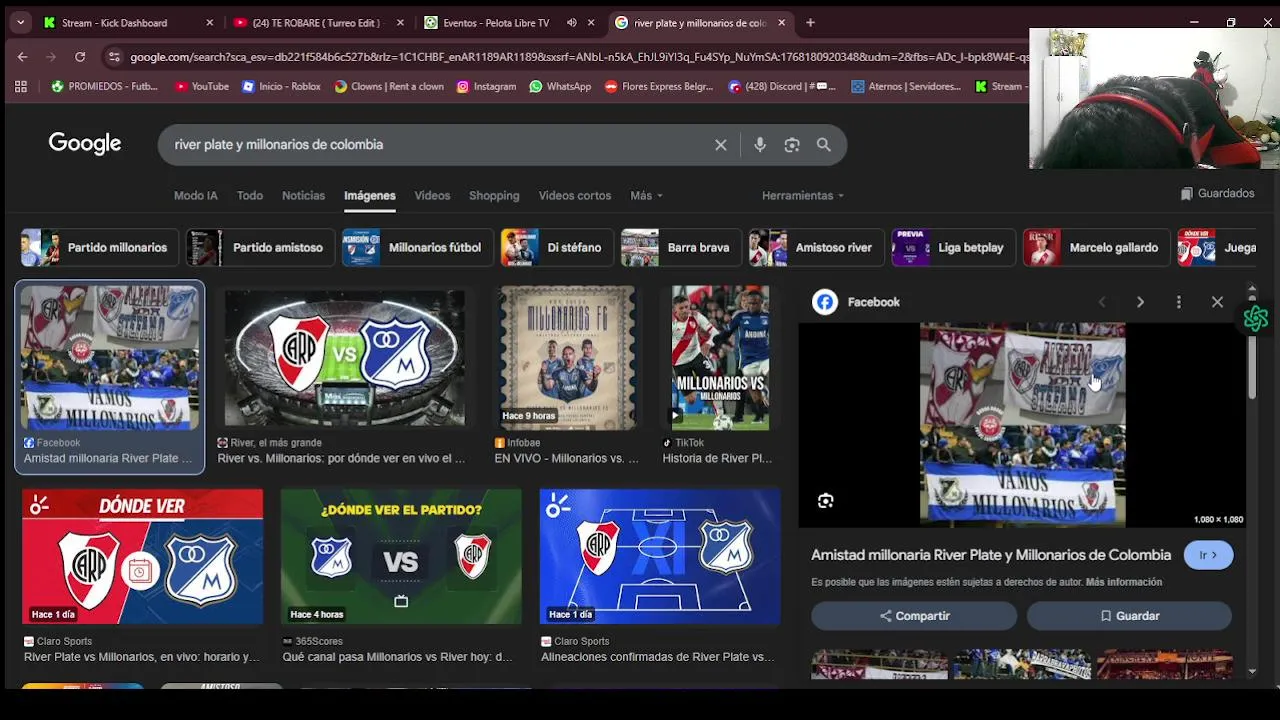The height and width of the screenshot is (720, 1280).
Task: Open the Guardados saved items
Action: (x=1217, y=194)
